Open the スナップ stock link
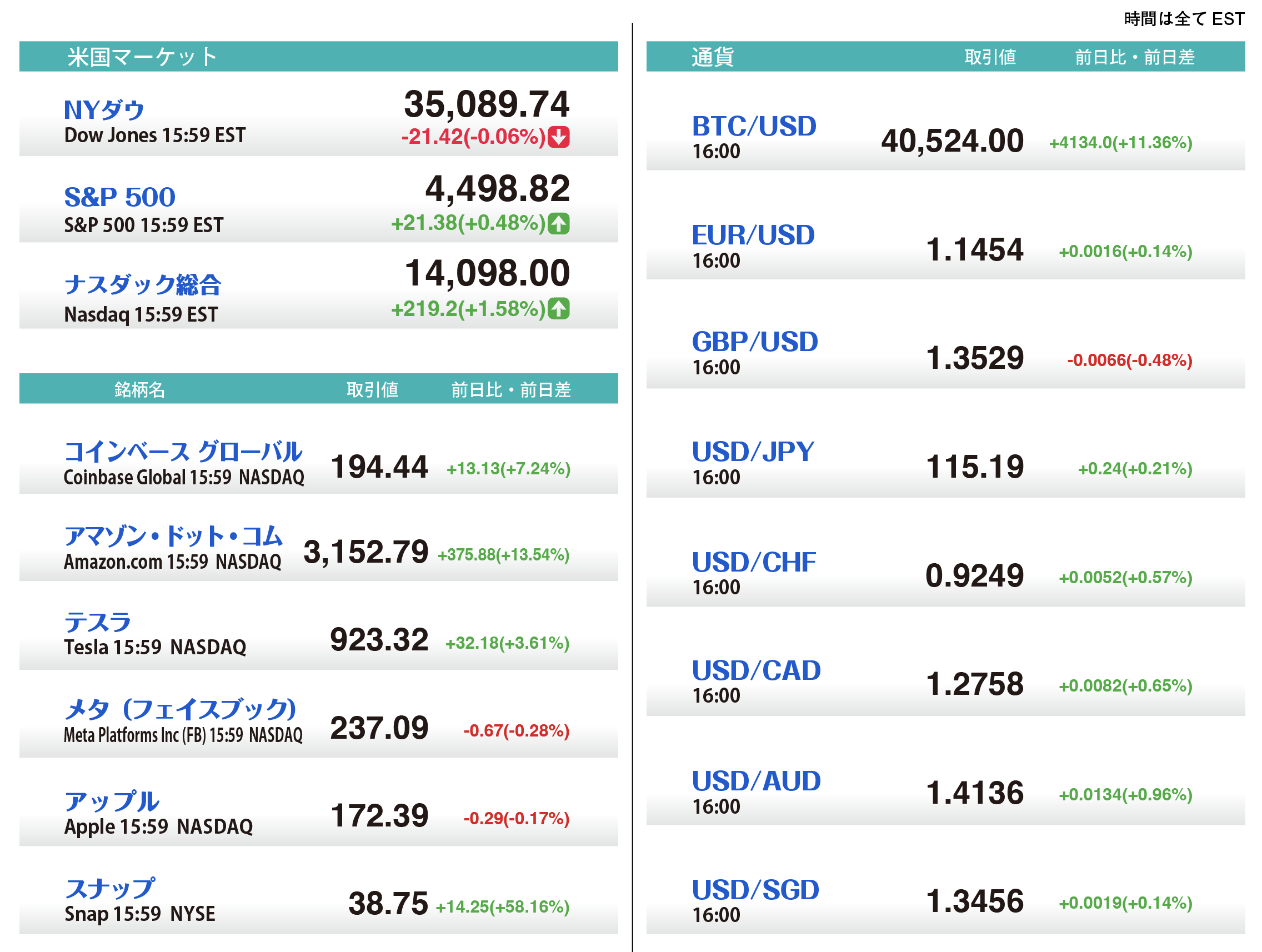 click(x=109, y=888)
